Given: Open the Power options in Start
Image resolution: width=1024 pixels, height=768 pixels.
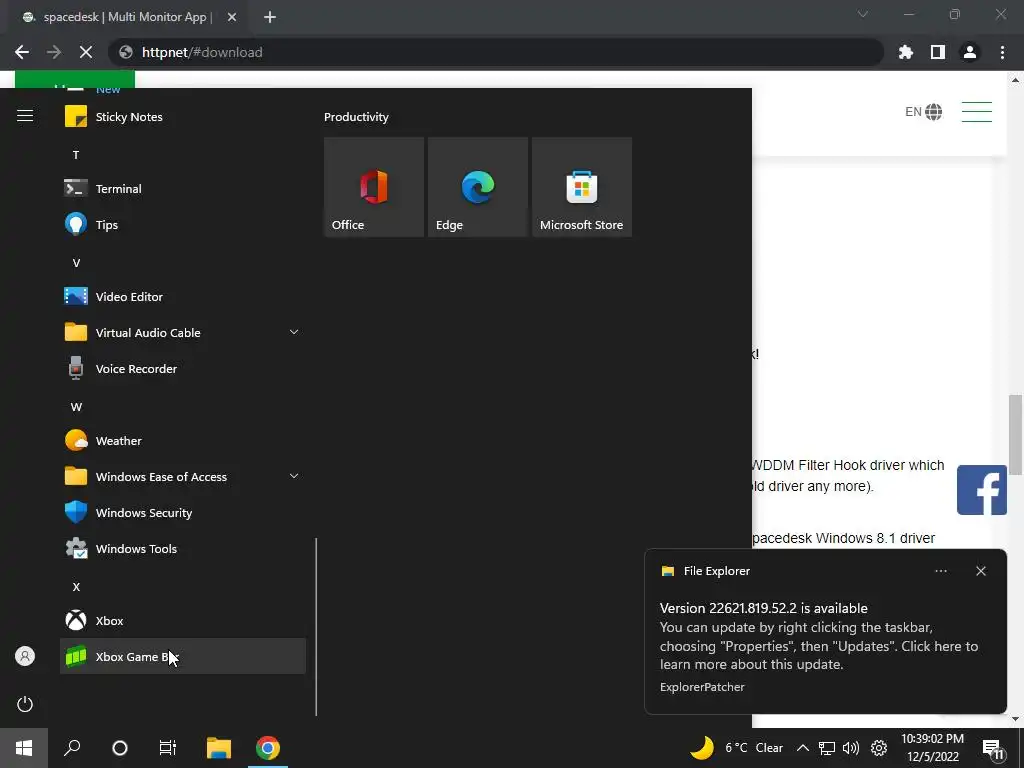Looking at the screenshot, I should coord(25,704).
